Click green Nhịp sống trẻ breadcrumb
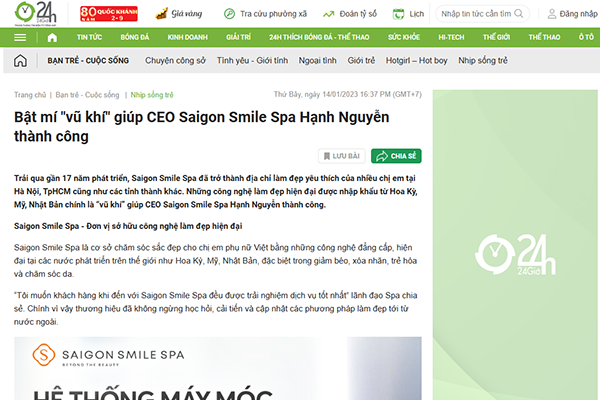The image size is (600, 400). tap(152, 95)
